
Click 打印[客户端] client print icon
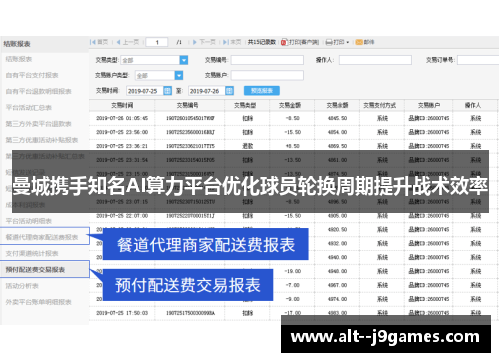coord(284,42)
